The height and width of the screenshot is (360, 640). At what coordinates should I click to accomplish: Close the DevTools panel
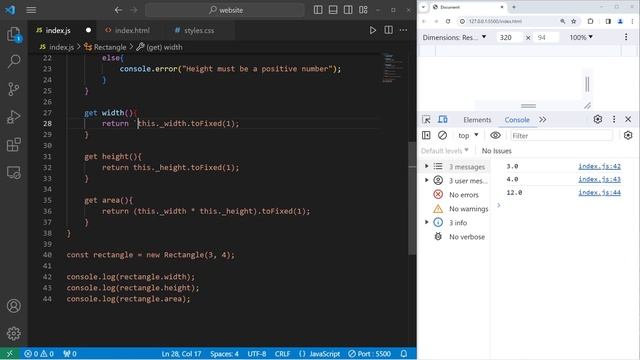click(x=628, y=119)
